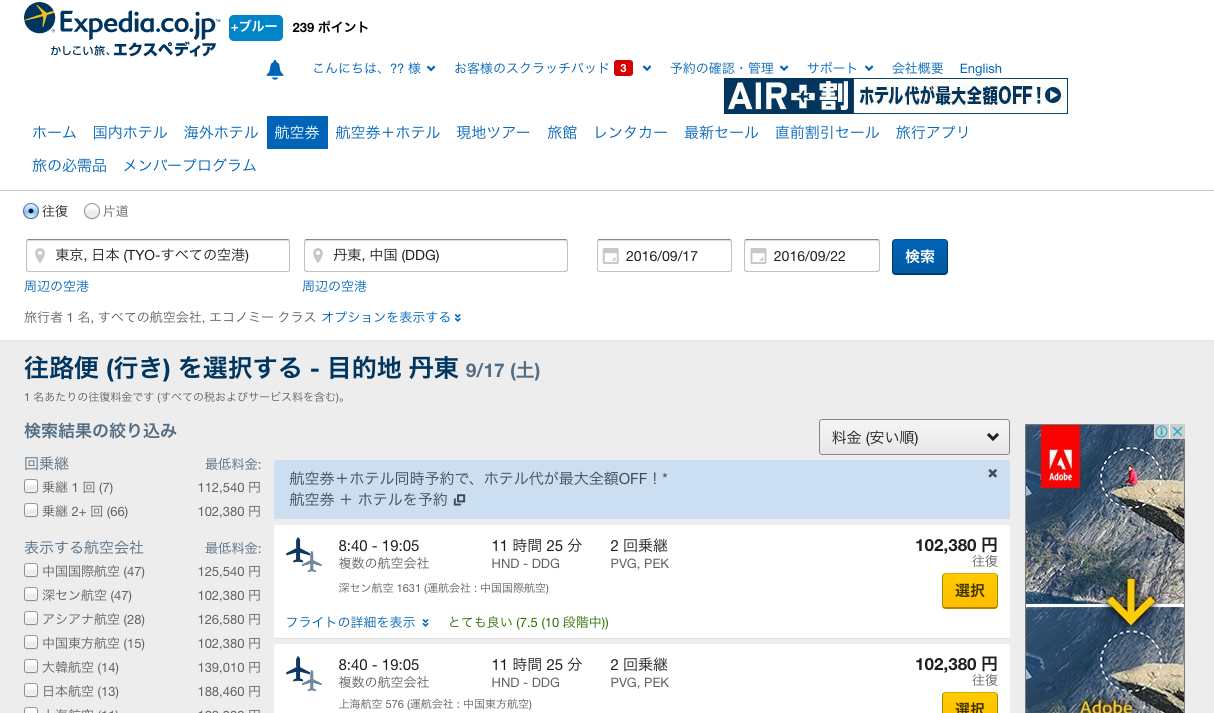Open the 料金 (安い順) sort dropdown
The width and height of the screenshot is (1214, 713).
coord(914,437)
